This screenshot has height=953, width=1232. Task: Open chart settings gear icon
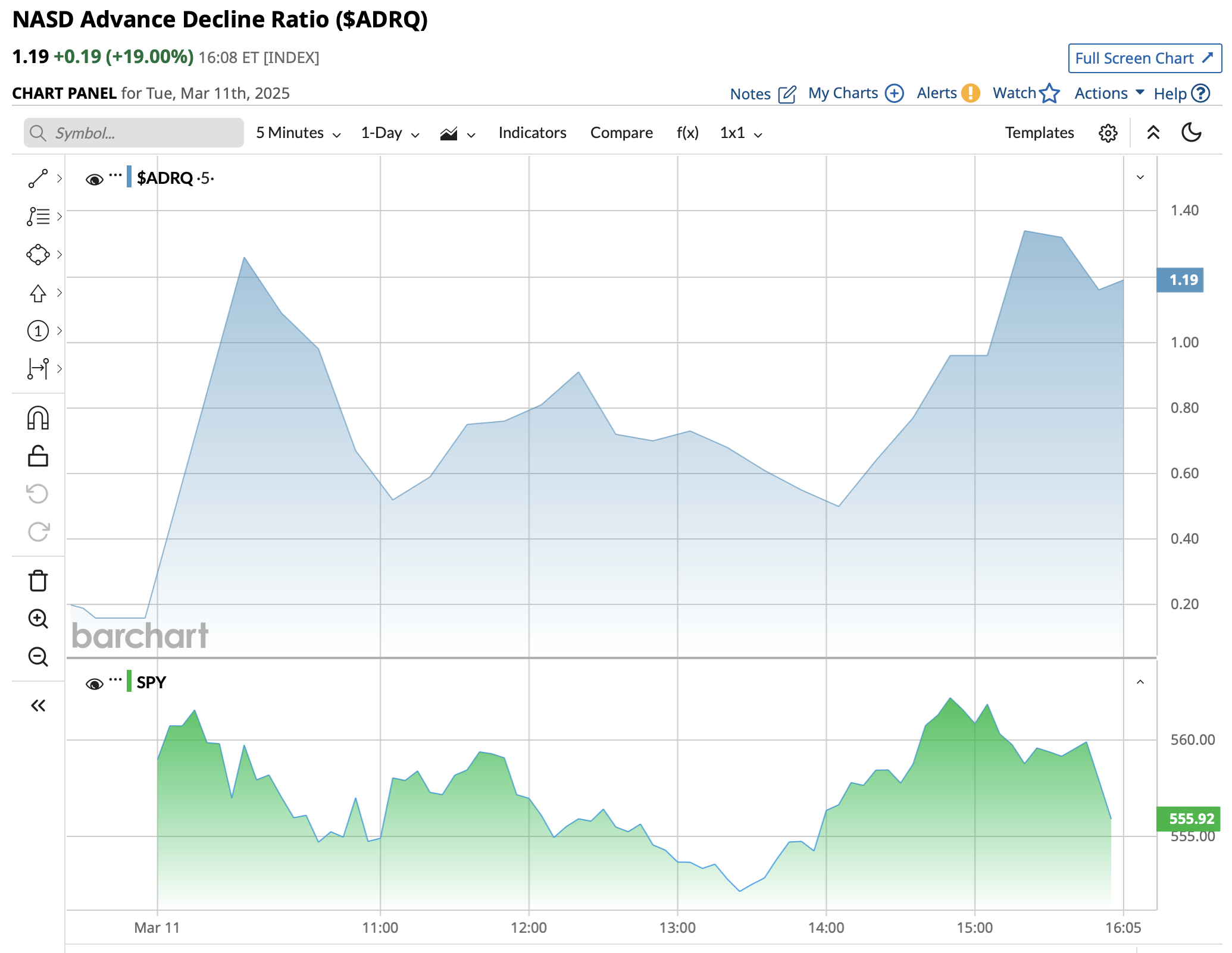1108,133
